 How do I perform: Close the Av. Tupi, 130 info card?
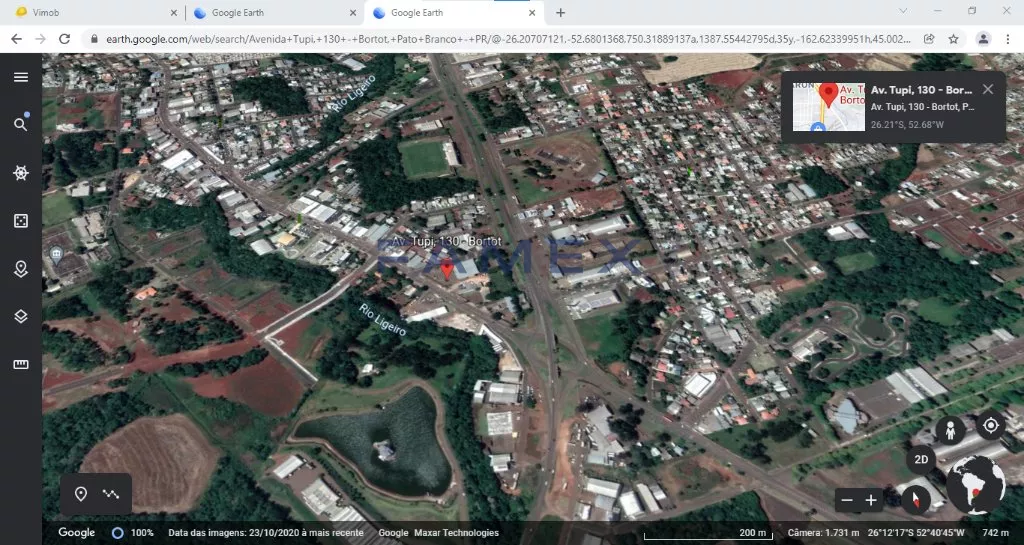pos(988,89)
